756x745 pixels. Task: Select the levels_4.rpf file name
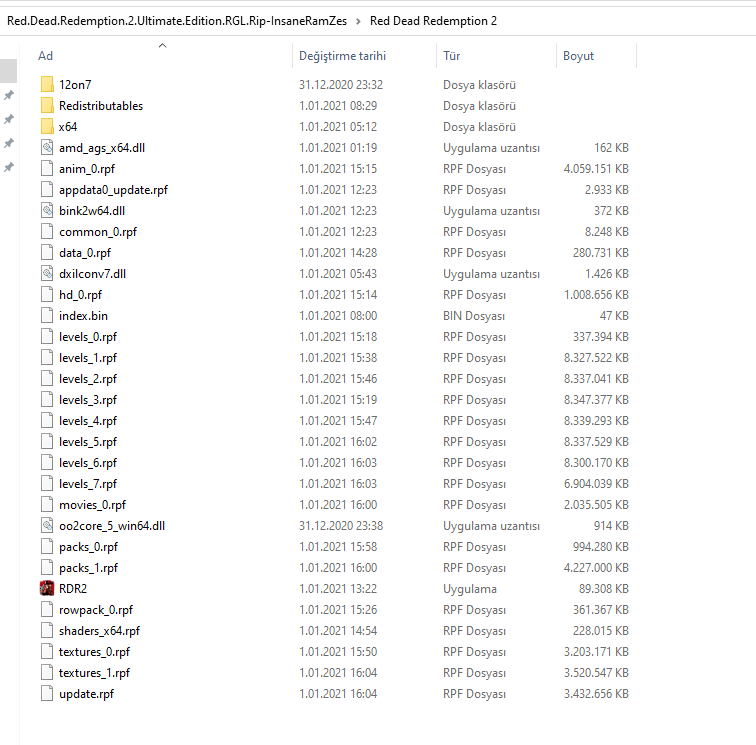coord(88,420)
